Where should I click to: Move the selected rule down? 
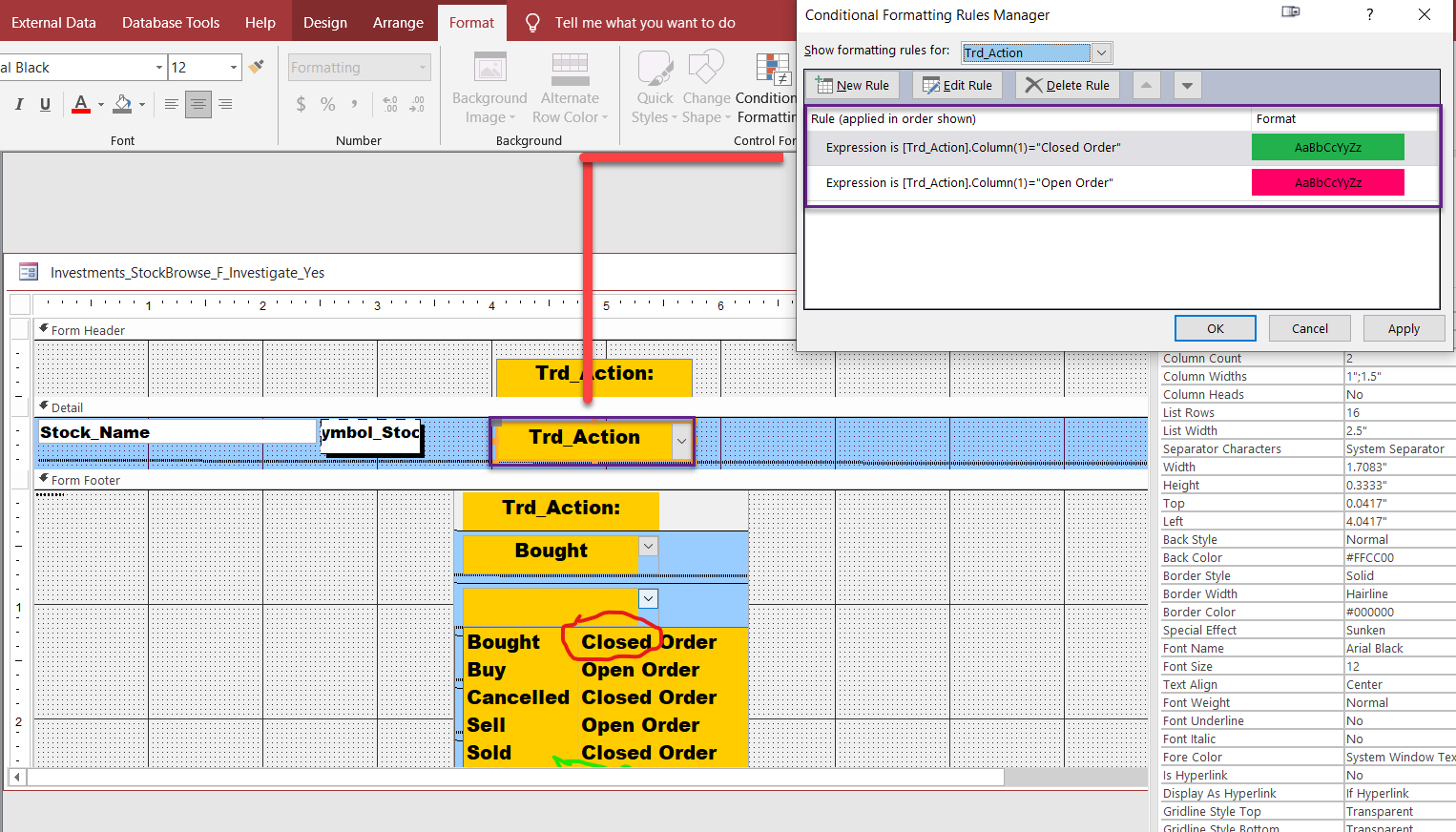click(x=1187, y=85)
